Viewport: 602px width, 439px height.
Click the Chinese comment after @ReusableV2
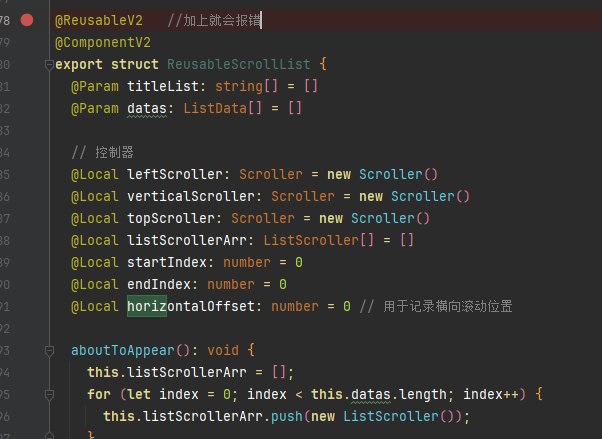point(214,19)
